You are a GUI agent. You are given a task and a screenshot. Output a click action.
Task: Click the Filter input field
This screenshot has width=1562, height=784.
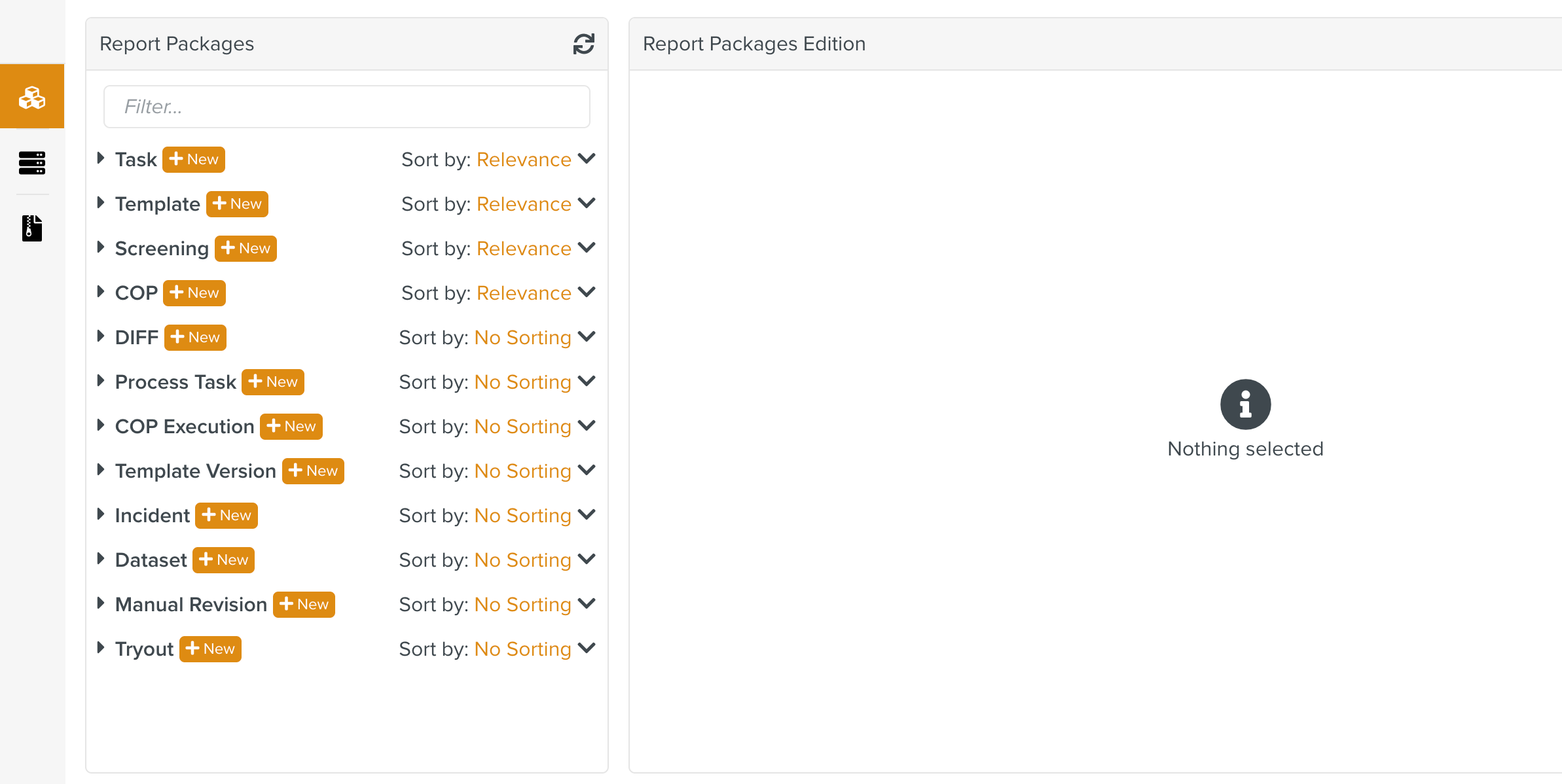point(347,107)
